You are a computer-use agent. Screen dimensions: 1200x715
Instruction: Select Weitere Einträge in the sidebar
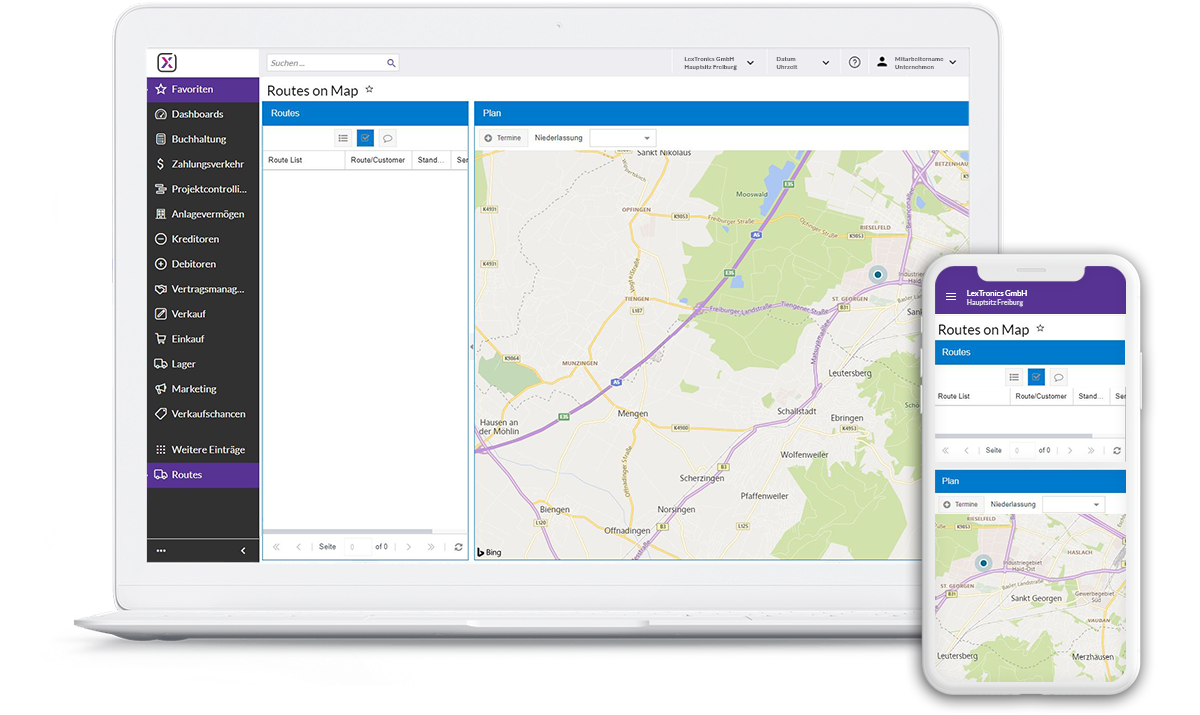point(207,450)
